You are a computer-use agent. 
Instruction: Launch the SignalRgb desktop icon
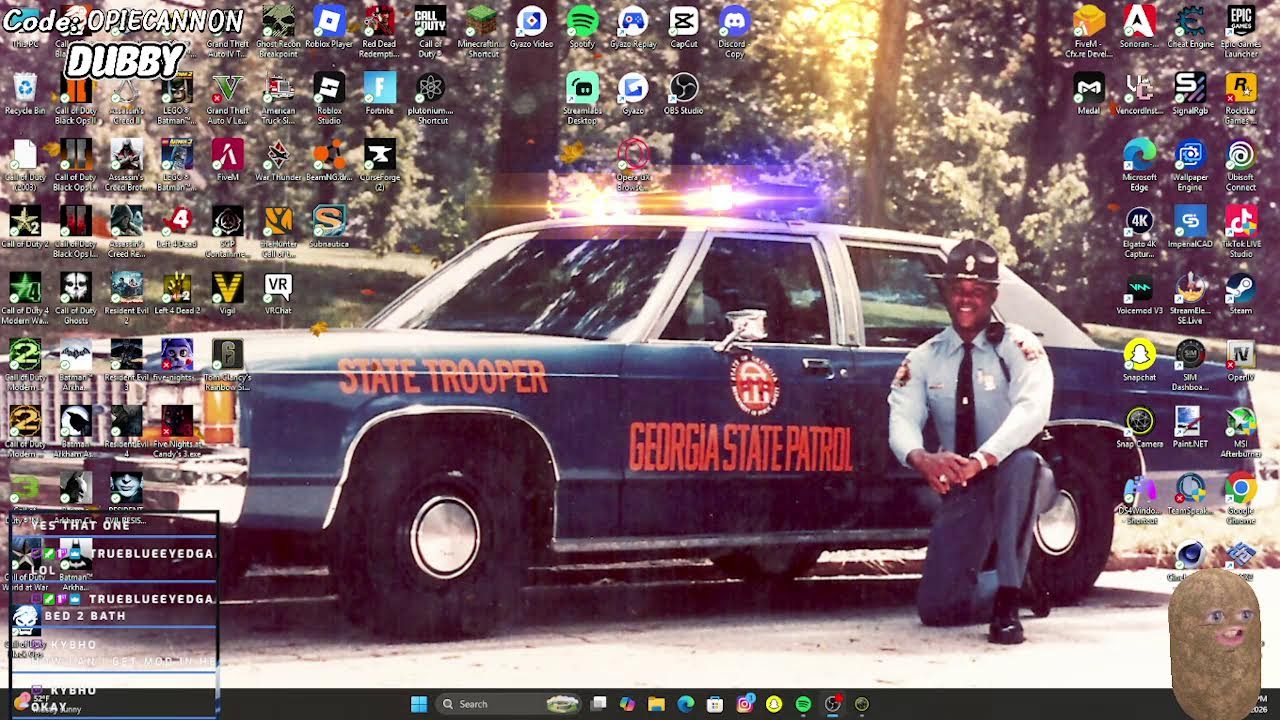tap(1190, 93)
